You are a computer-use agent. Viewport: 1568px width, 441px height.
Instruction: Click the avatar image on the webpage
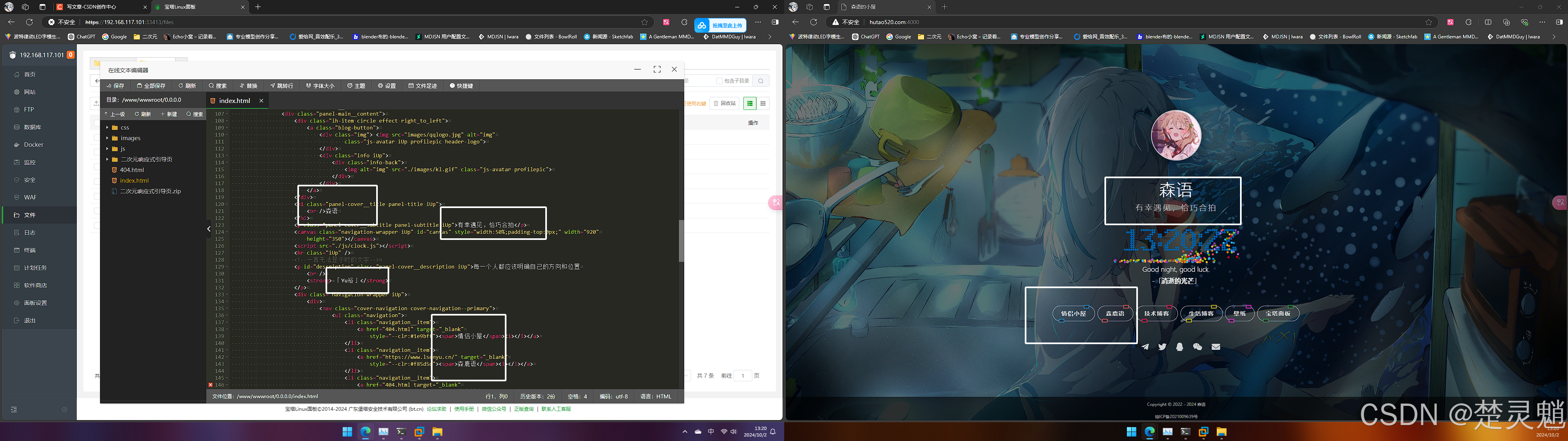point(1176,135)
